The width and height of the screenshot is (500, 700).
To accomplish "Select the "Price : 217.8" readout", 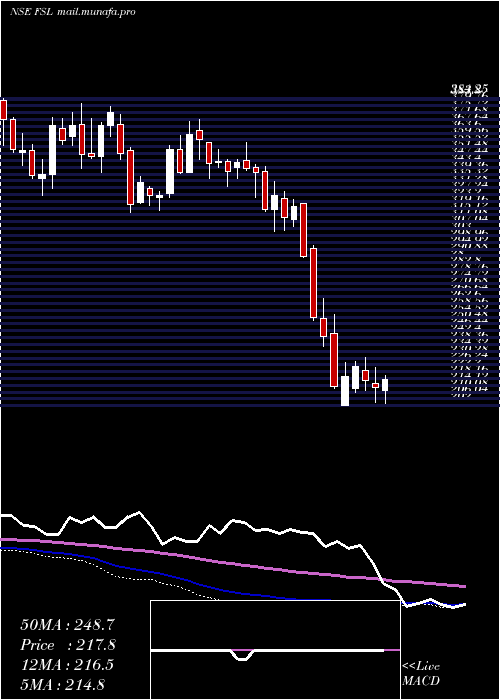I will (68, 645).
